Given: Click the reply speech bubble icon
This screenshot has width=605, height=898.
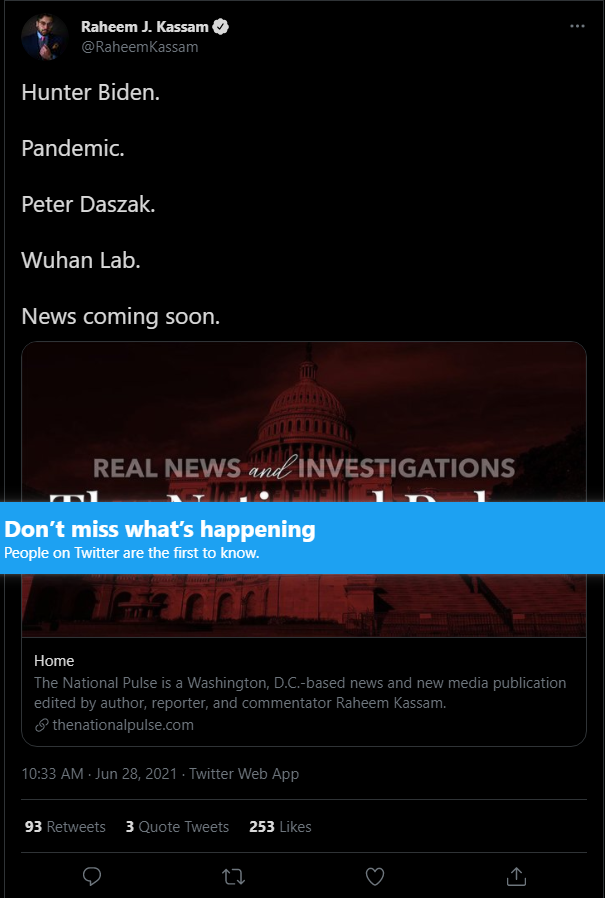Looking at the screenshot, I should tap(92, 876).
